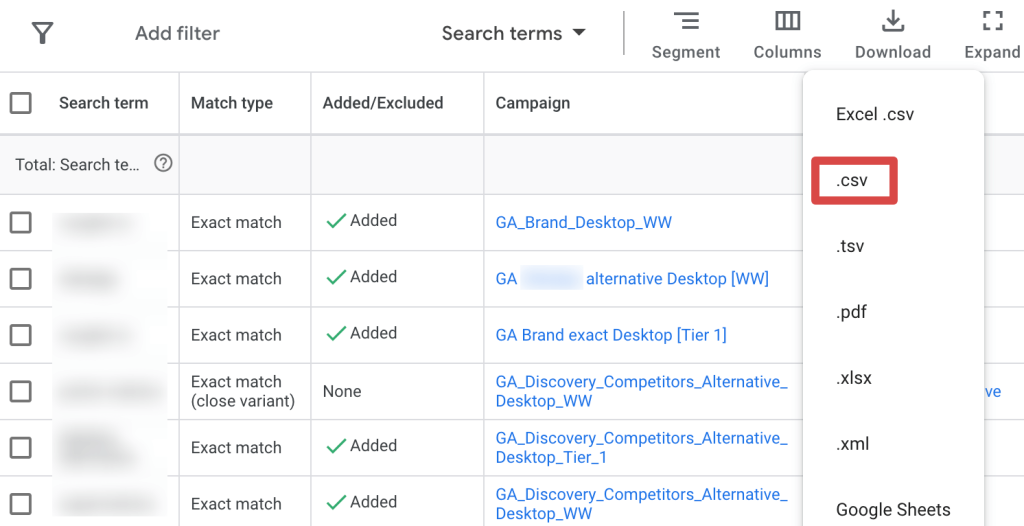Click the 'Total: Search te...' row label
The width and height of the screenshot is (1024, 526).
(x=77, y=165)
